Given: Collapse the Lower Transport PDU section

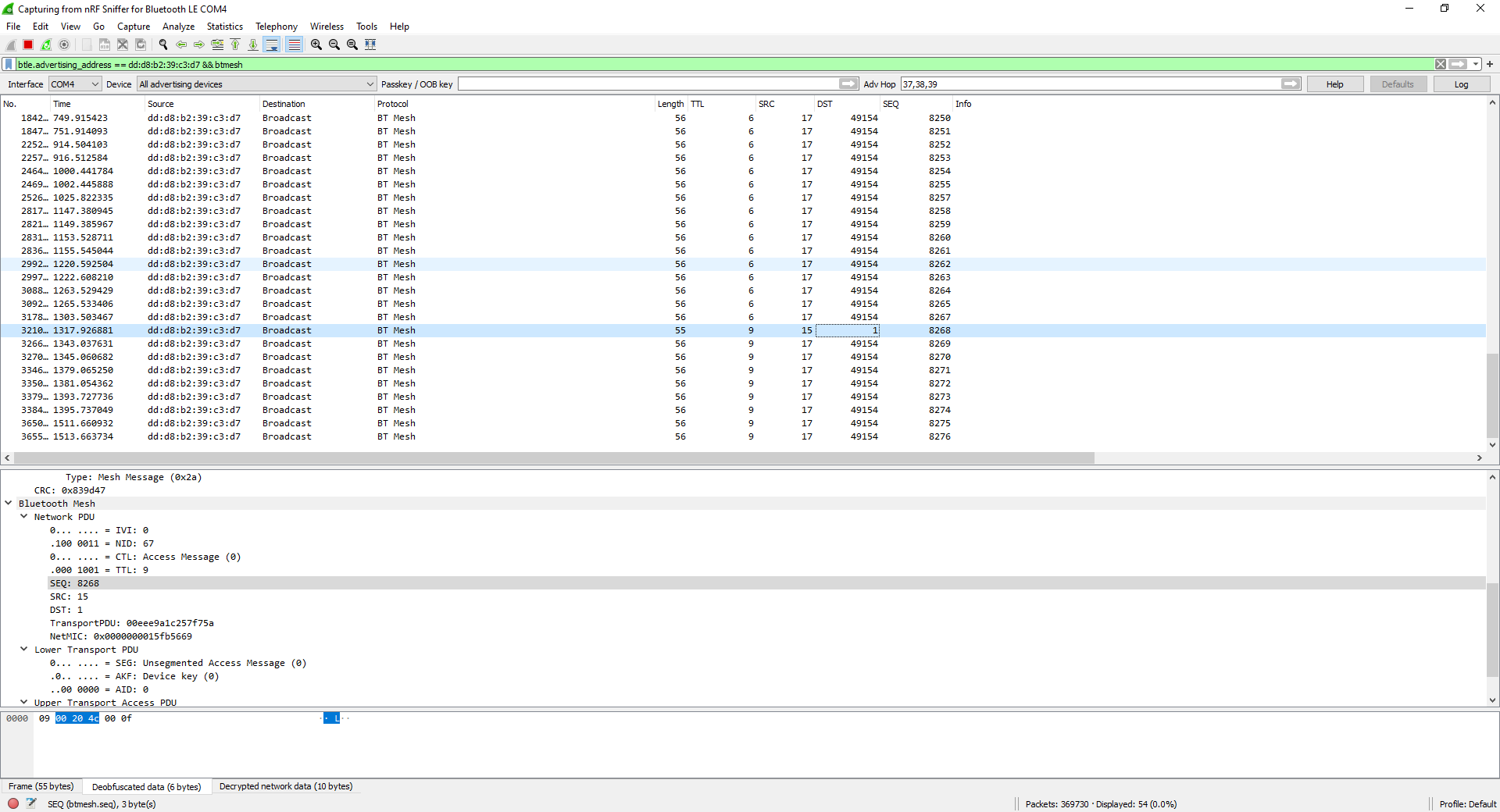Looking at the screenshot, I should 24,650.
